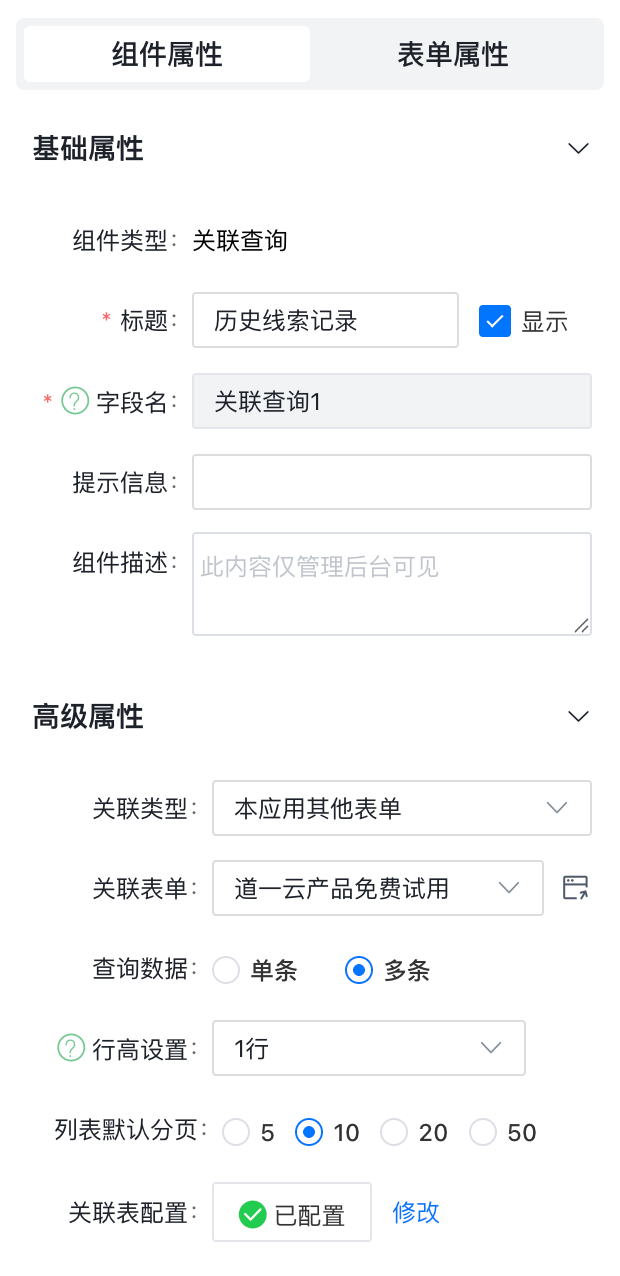Set default pagination to 20
This screenshot has height=1276, width=620.
pyautogui.click(x=395, y=1132)
